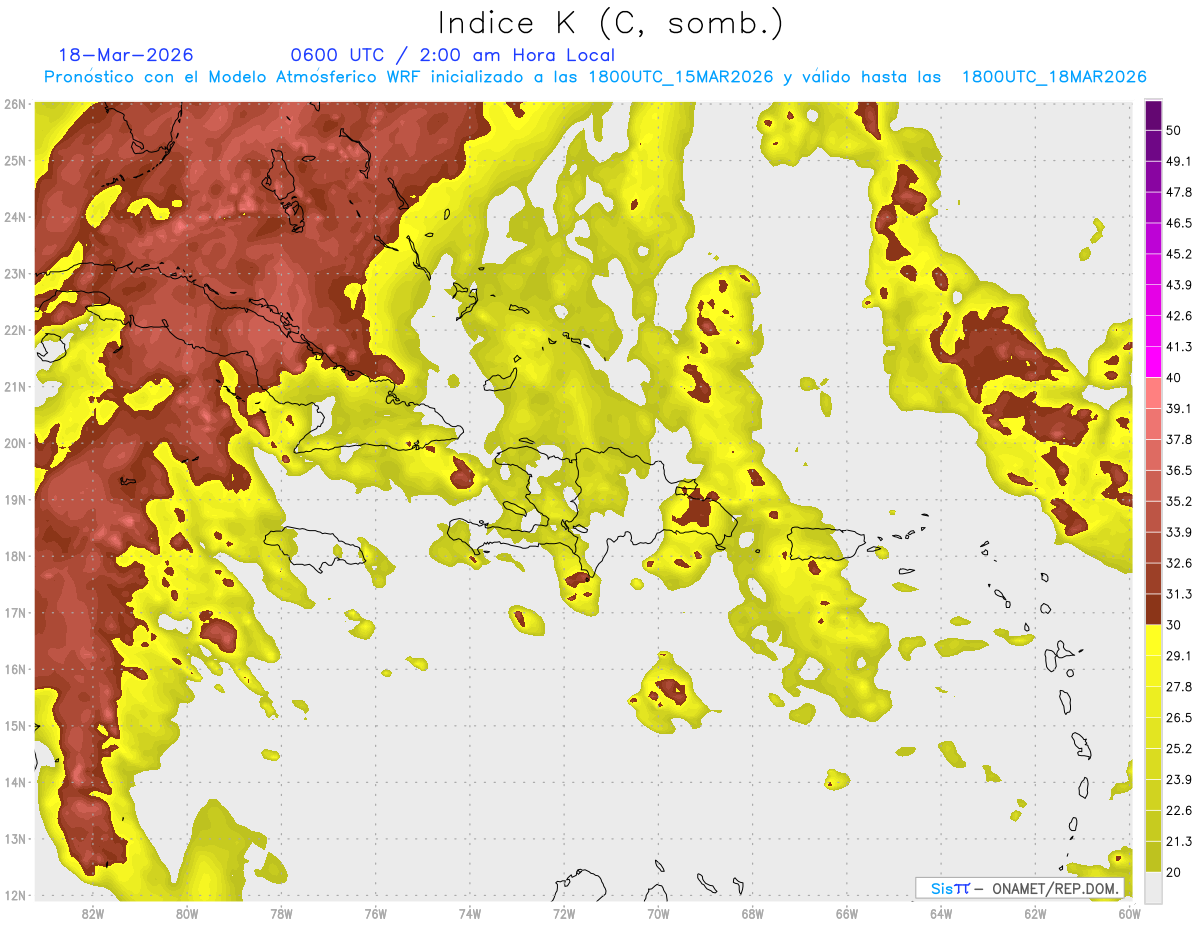Click the colorbar label '43.9'
The image size is (1200, 927).
[x=1179, y=285]
